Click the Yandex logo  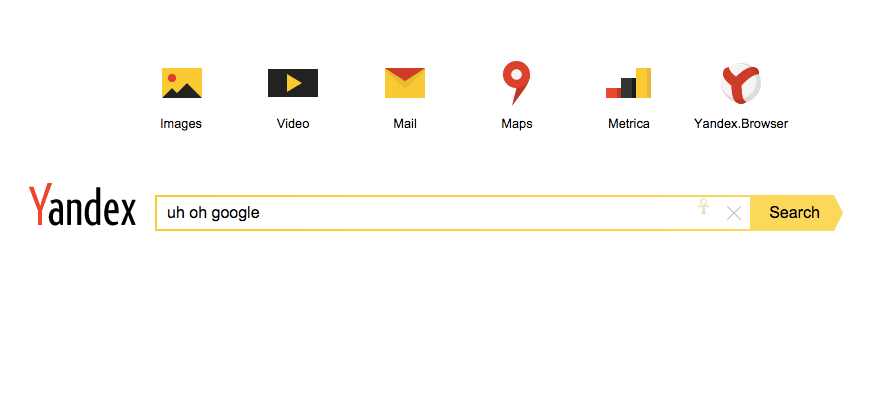point(82,206)
